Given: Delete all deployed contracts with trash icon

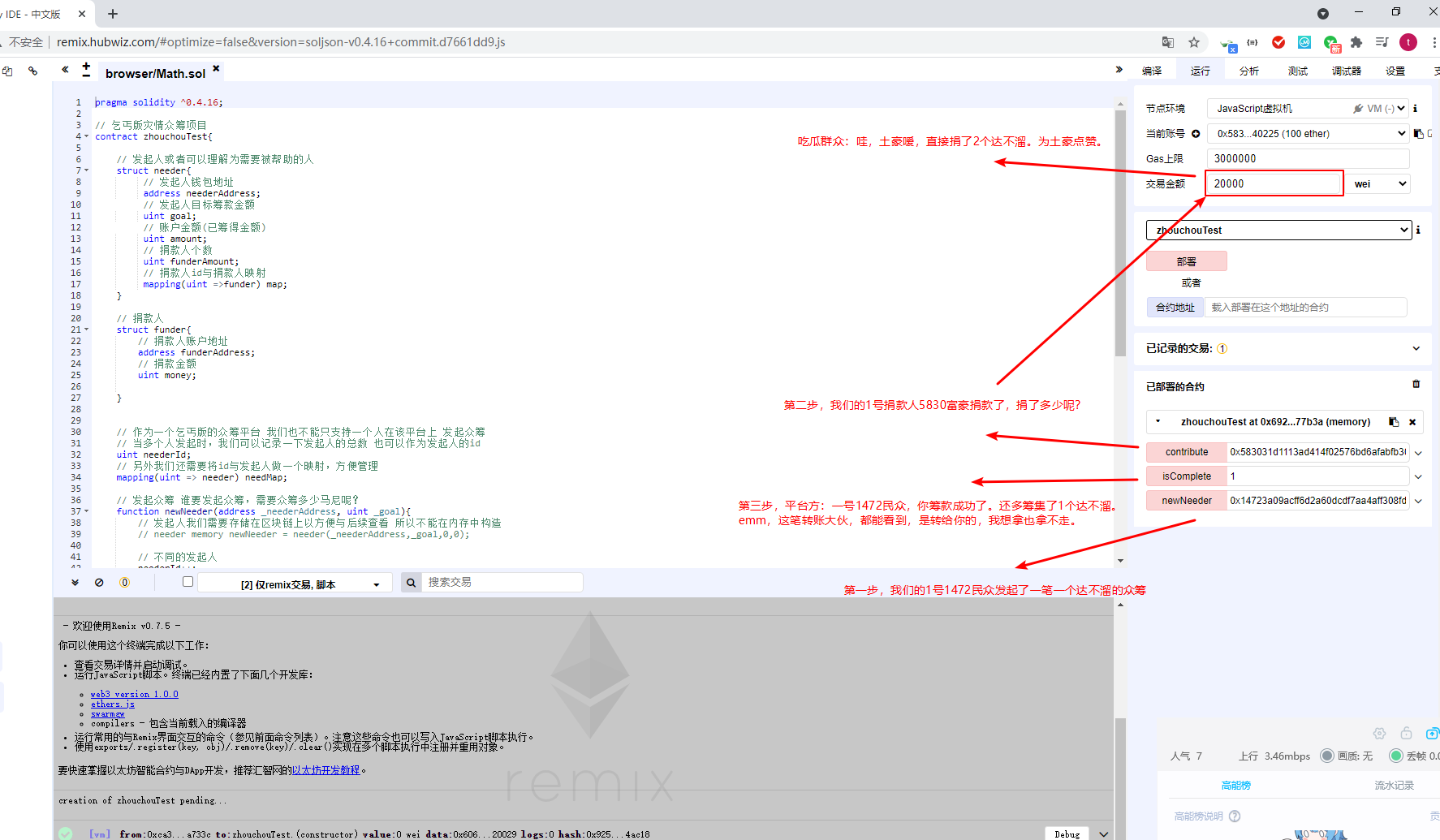Looking at the screenshot, I should 1416,384.
